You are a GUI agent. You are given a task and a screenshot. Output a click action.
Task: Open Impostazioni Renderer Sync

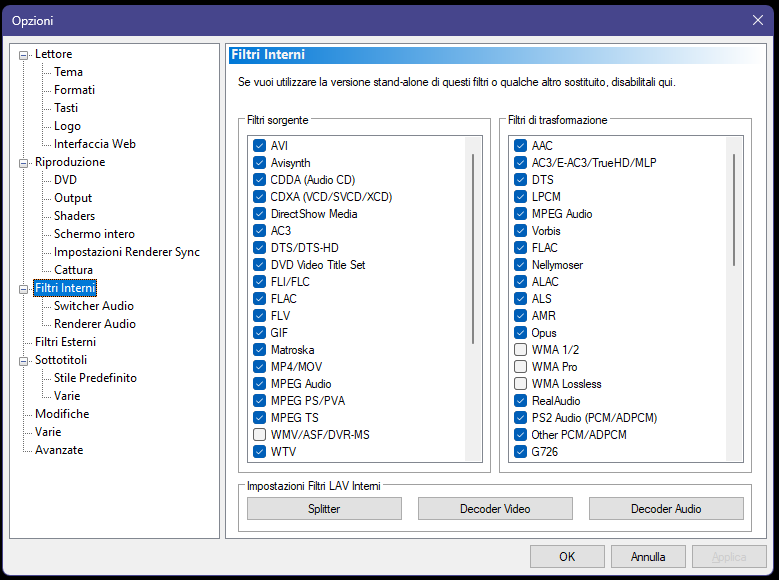point(127,252)
